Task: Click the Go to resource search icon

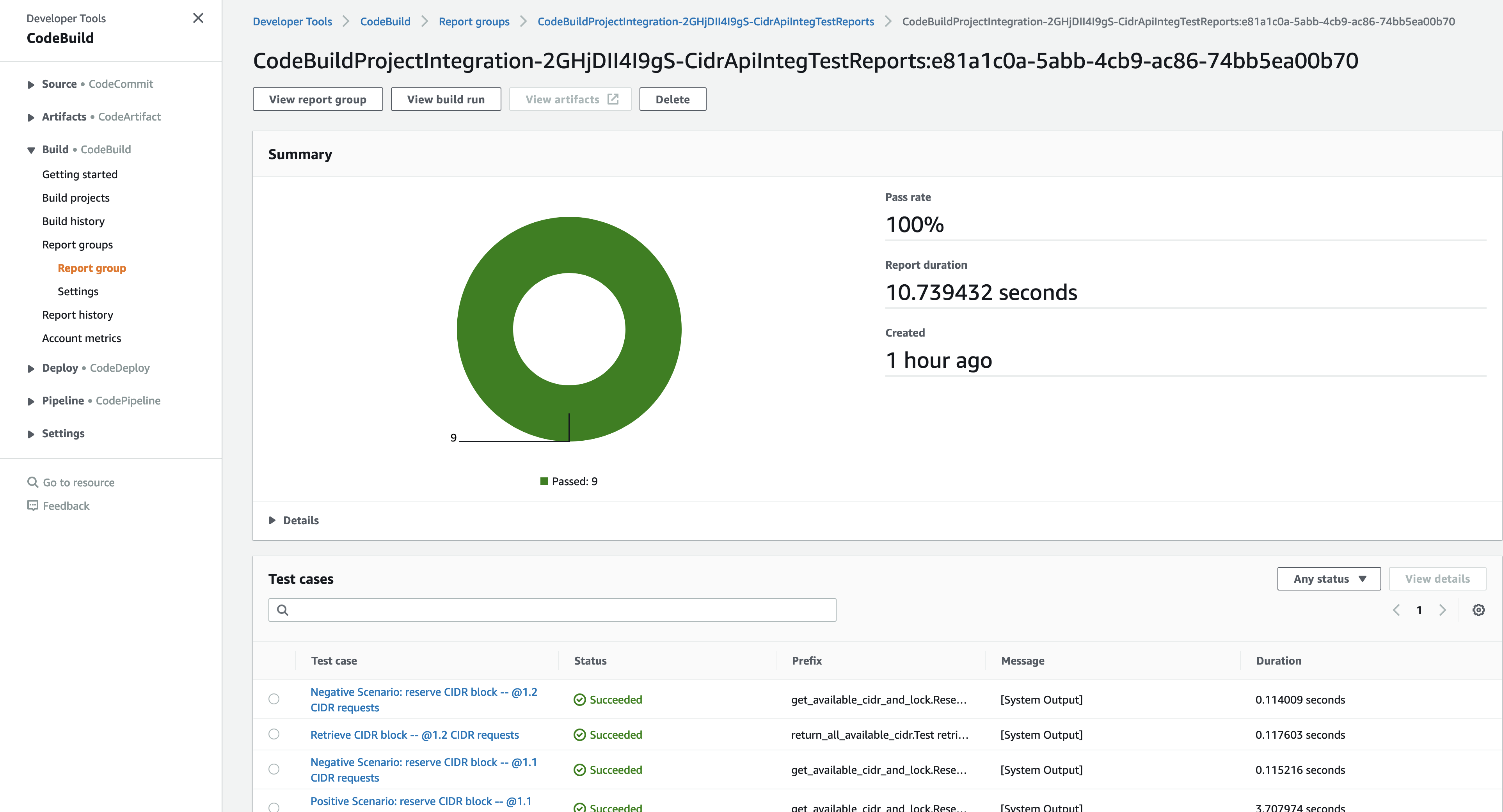Action: [x=33, y=482]
